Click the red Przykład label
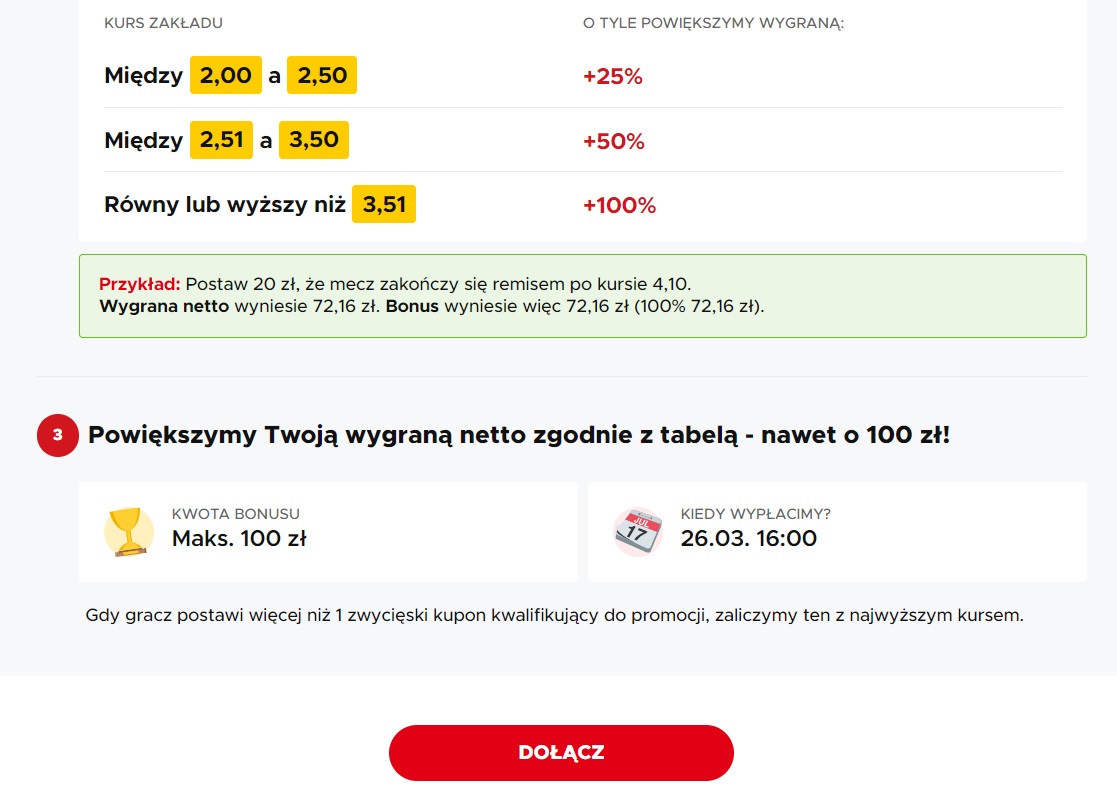The height and width of the screenshot is (789, 1117). coord(139,283)
